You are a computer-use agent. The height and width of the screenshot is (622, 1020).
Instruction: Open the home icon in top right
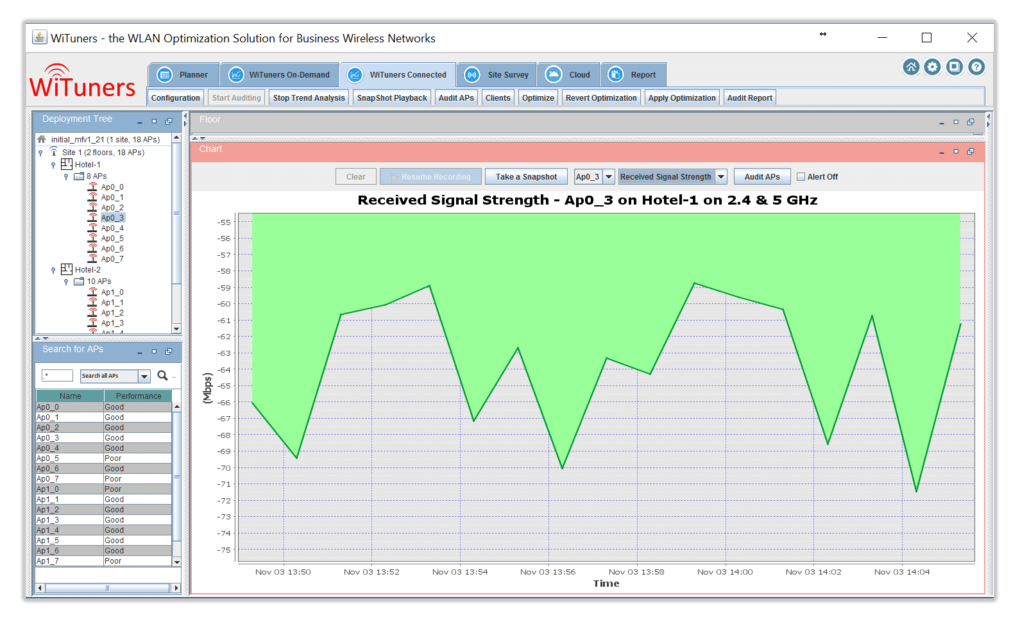[x=911, y=67]
